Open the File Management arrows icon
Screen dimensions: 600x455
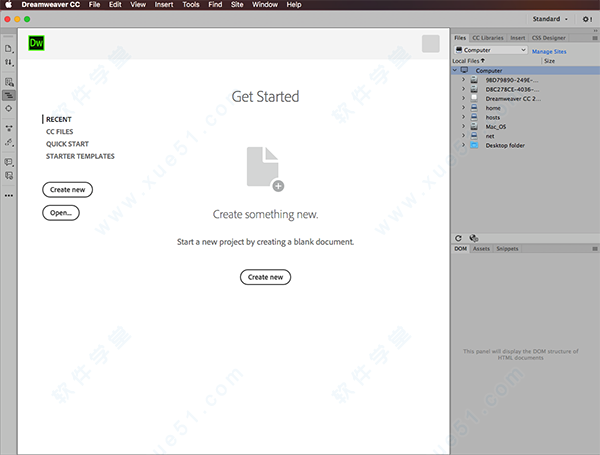pos(8,62)
